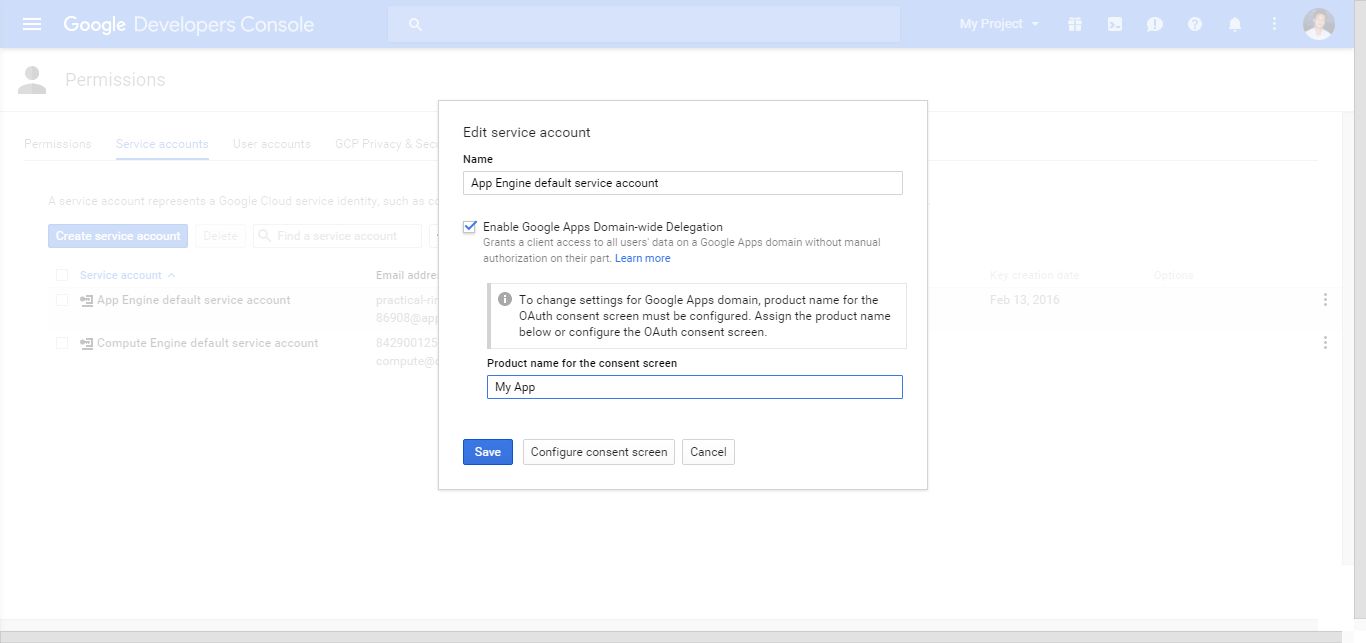Open options for Compute Engine service account row
This screenshot has height=643, width=1366.
(1325, 343)
